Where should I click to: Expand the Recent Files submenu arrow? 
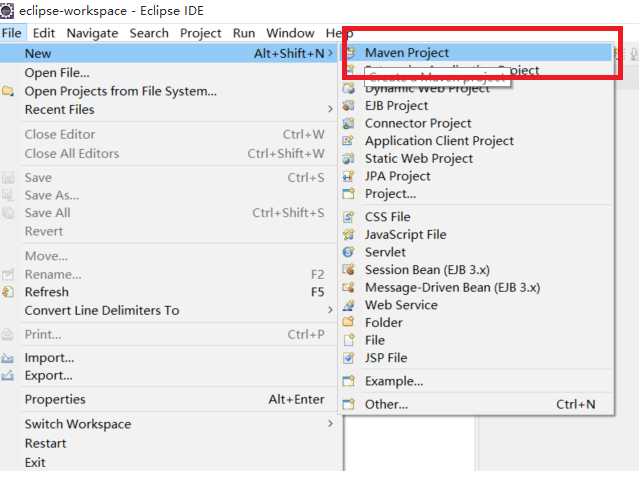pos(330,109)
